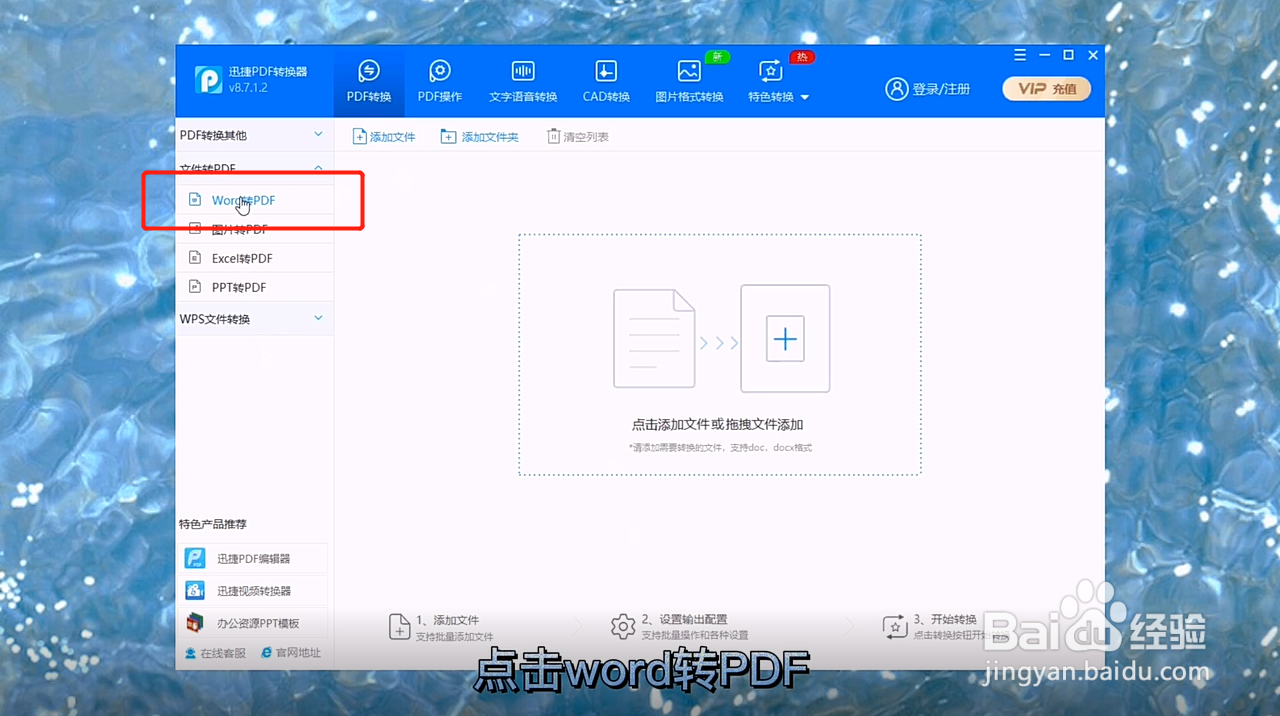
Task: Select Word转PDF in the sidebar
Action: tap(254, 200)
